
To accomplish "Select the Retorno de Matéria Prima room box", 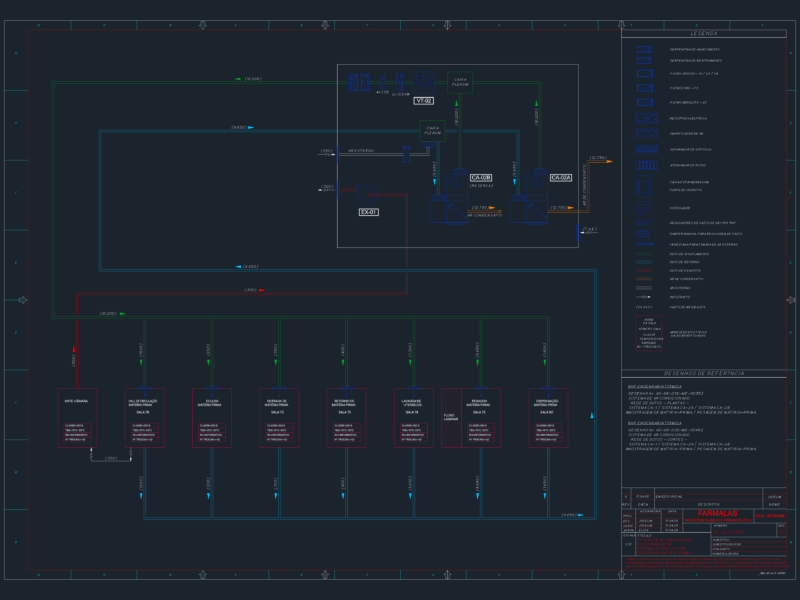I will click(346, 418).
